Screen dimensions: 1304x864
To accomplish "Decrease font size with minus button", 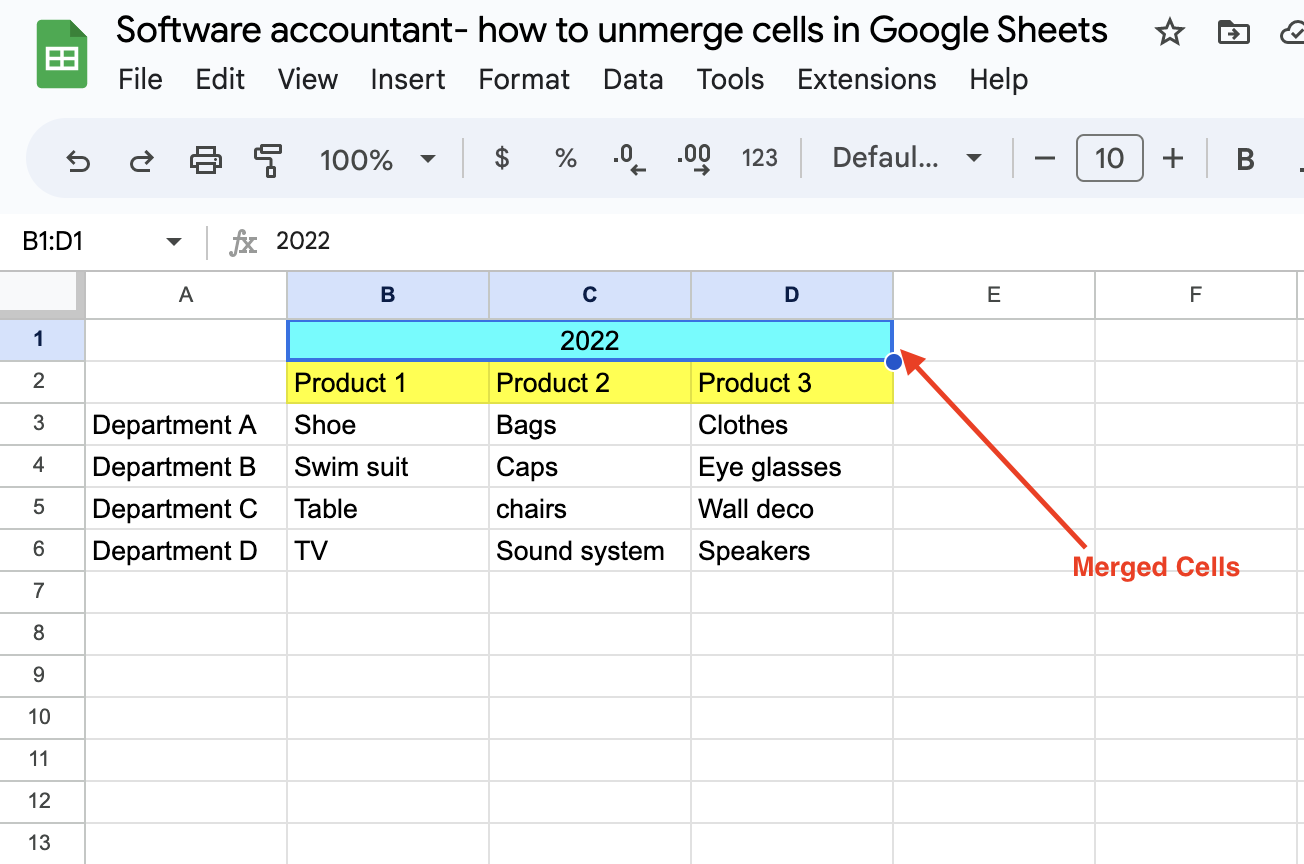I will (1045, 158).
